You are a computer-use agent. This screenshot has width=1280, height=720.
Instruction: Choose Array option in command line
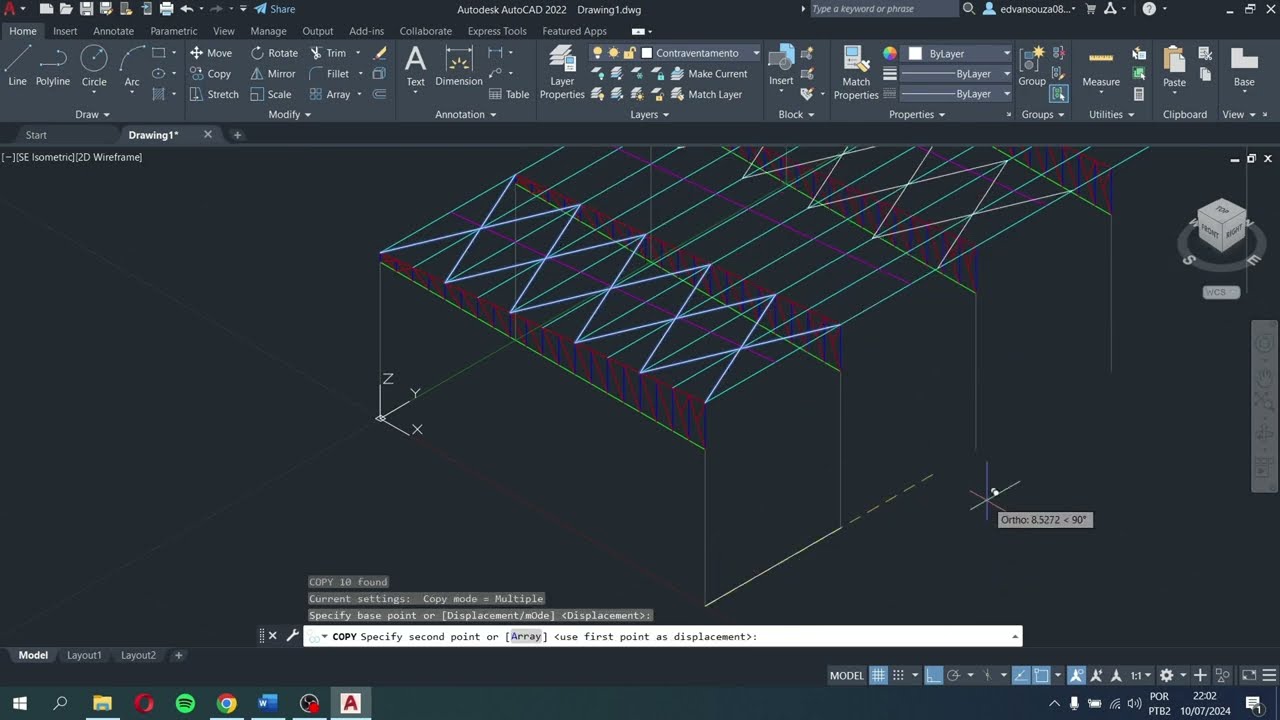[x=525, y=636]
